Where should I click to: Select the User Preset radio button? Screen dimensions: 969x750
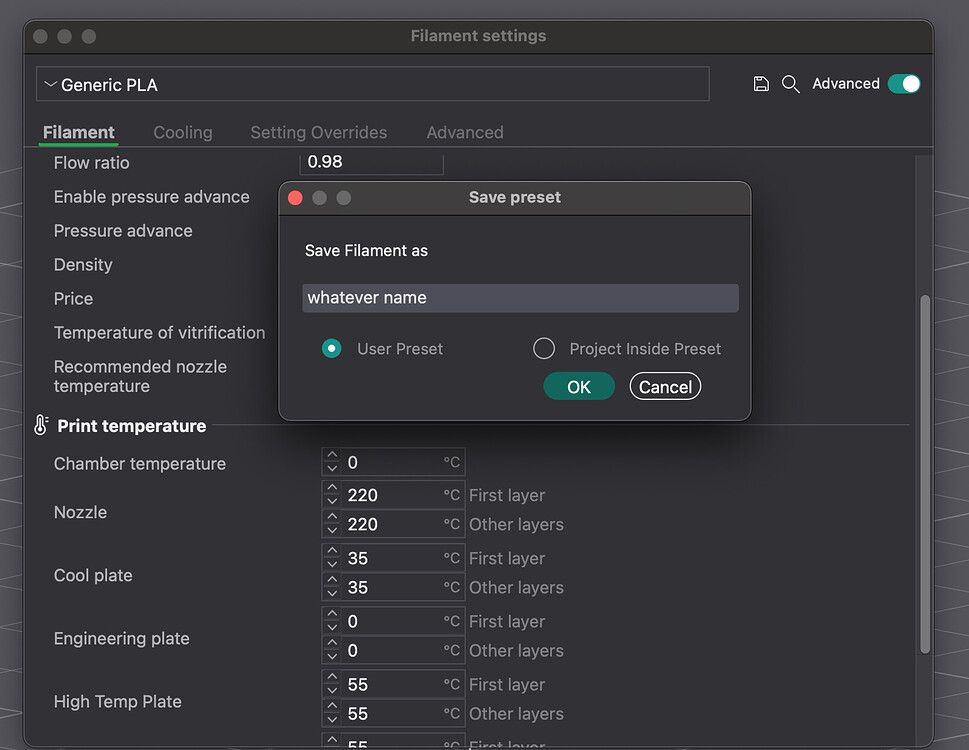tap(332, 348)
